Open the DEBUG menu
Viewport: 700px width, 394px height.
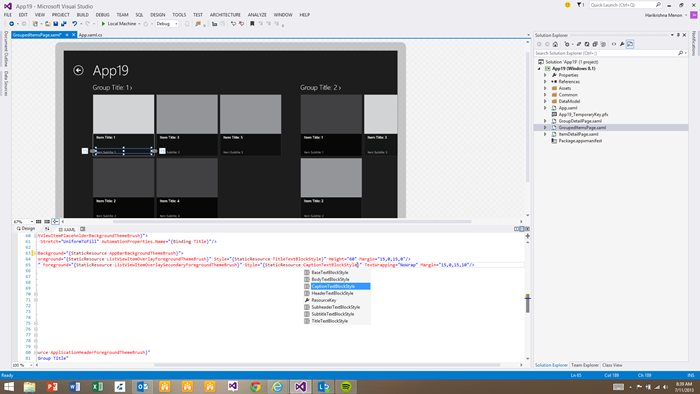(x=102, y=15)
